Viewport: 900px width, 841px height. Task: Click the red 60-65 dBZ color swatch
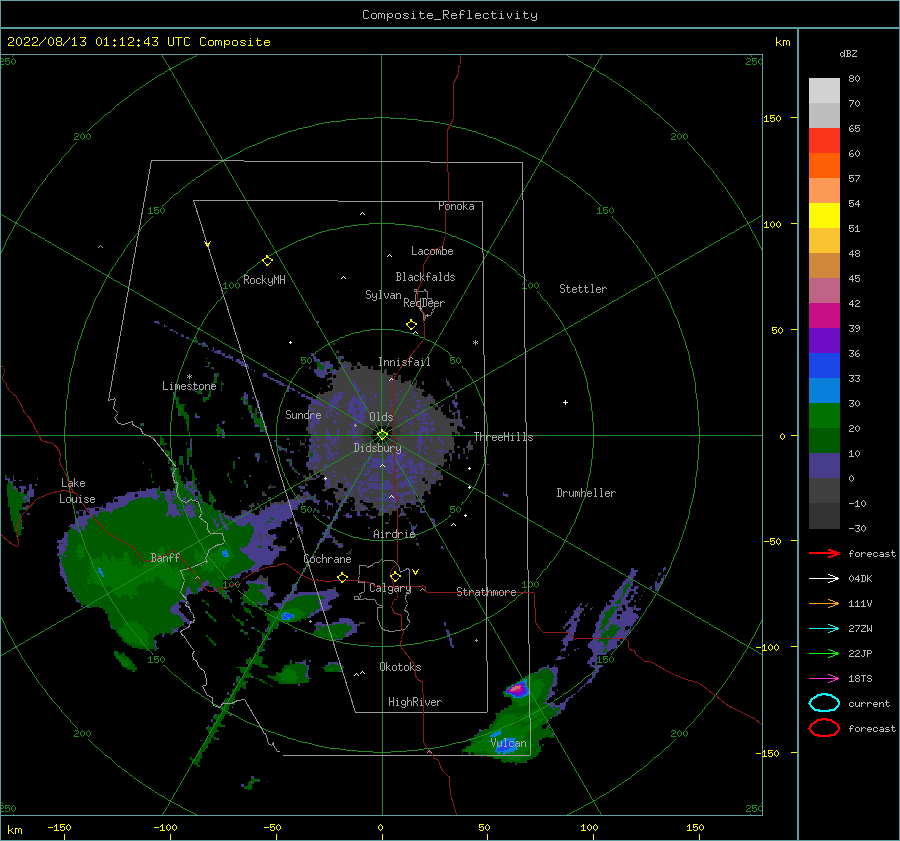[824, 141]
